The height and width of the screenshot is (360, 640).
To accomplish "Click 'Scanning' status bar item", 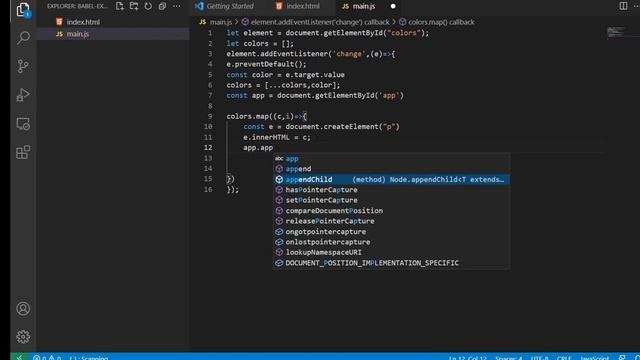I will [89, 358].
